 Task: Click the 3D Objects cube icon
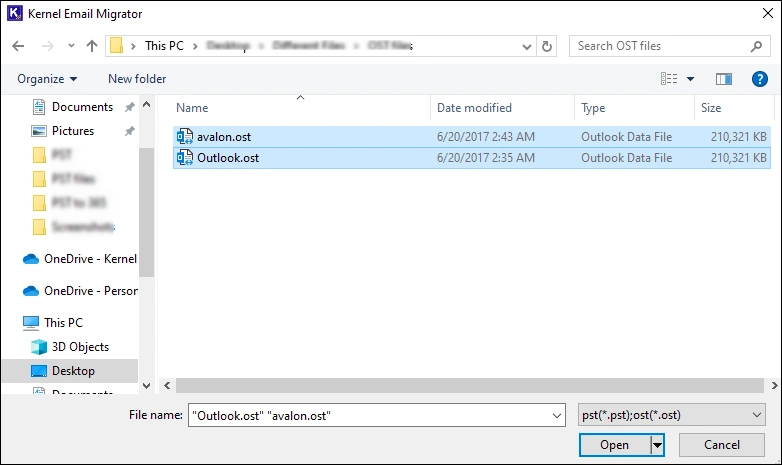38,347
